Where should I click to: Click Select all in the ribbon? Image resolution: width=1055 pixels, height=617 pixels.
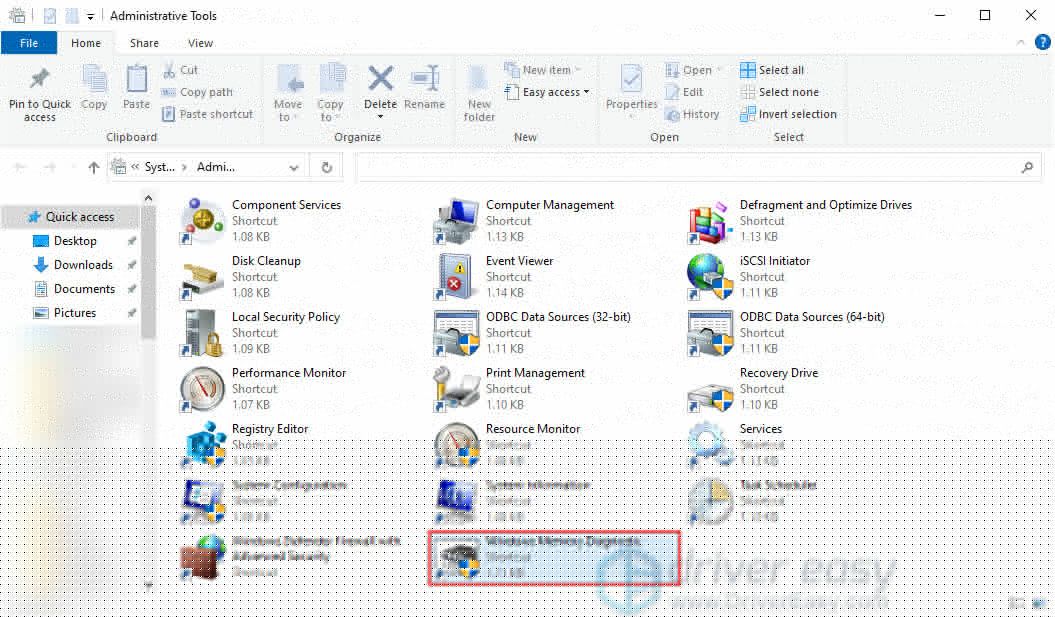tap(772, 70)
